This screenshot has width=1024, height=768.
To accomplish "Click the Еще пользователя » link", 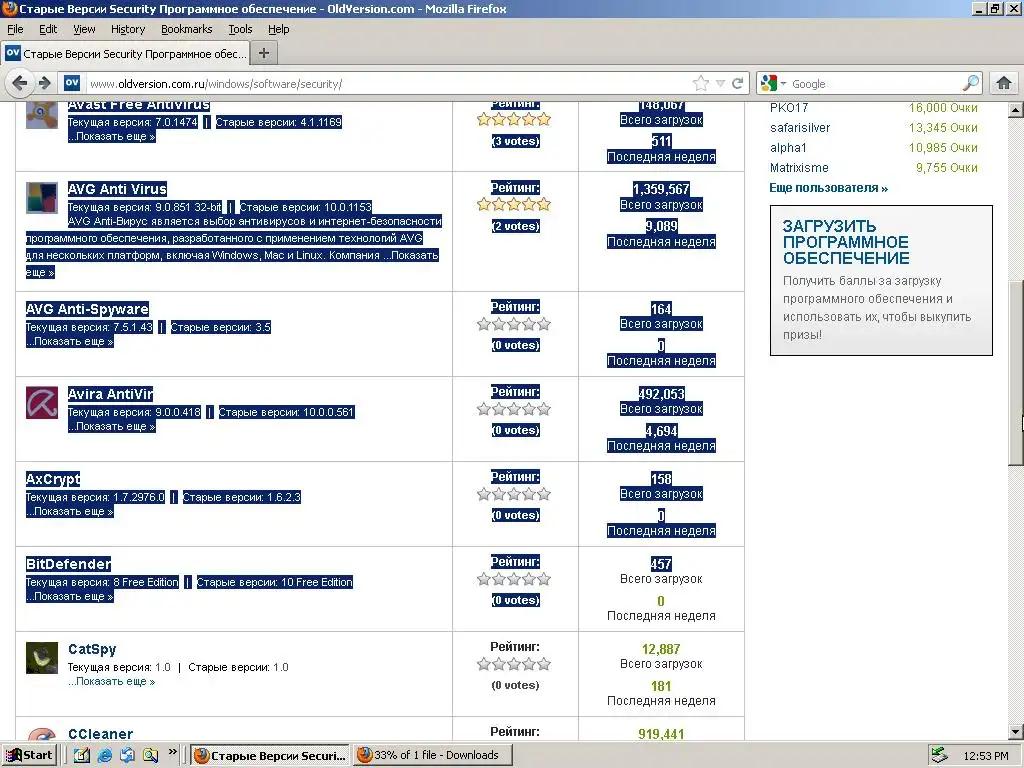I will click(x=829, y=188).
